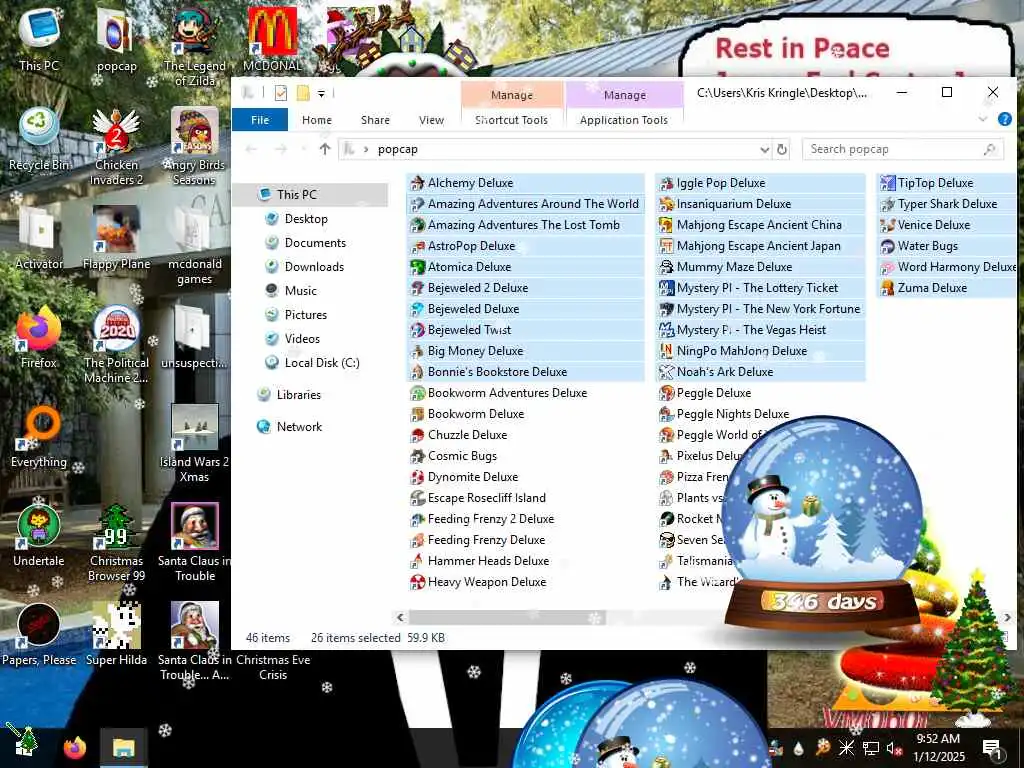Open the notification center icon
Image resolution: width=1024 pixels, height=768 pixels.
coord(991,747)
